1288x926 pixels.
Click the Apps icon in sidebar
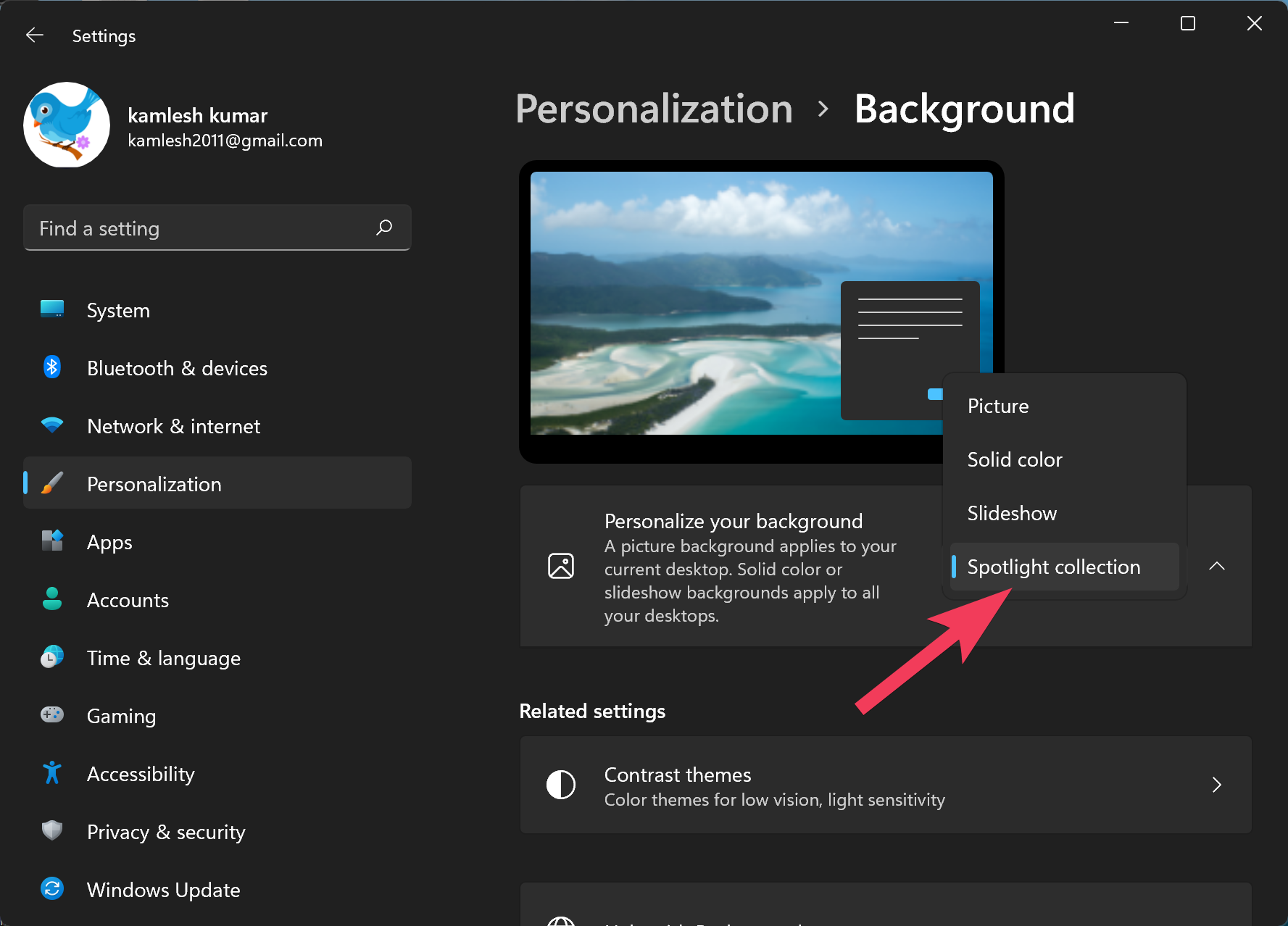click(52, 541)
